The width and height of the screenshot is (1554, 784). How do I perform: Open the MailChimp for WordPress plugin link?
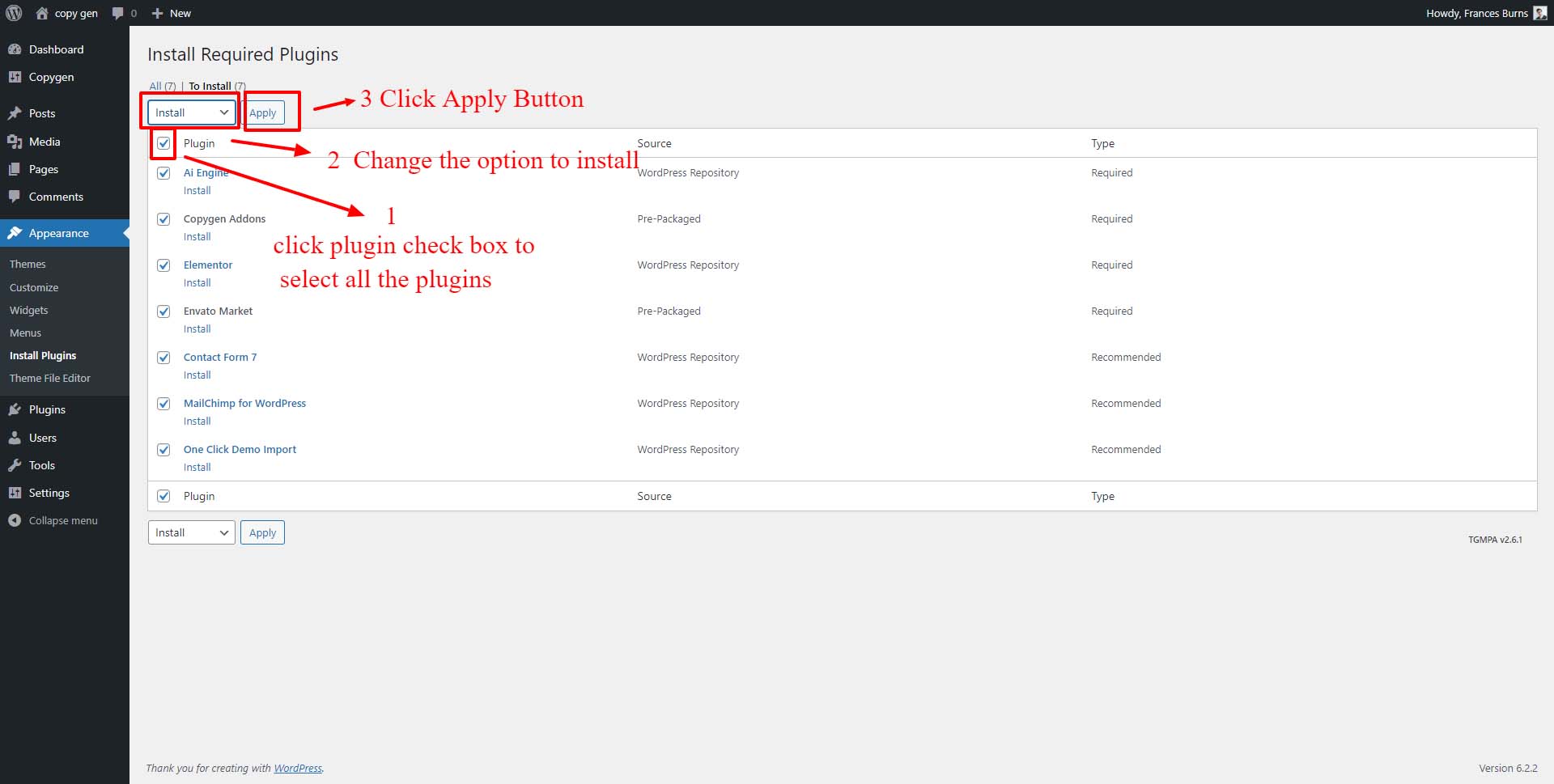(244, 403)
